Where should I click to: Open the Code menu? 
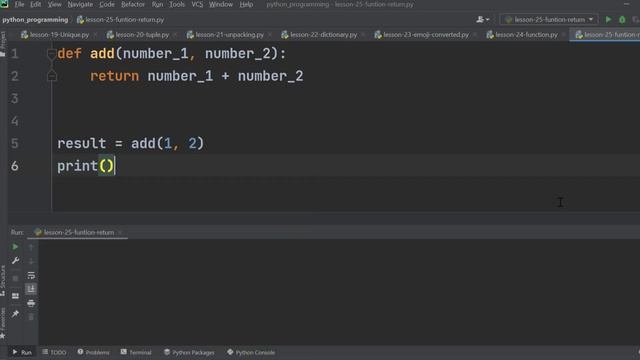click(107, 4)
